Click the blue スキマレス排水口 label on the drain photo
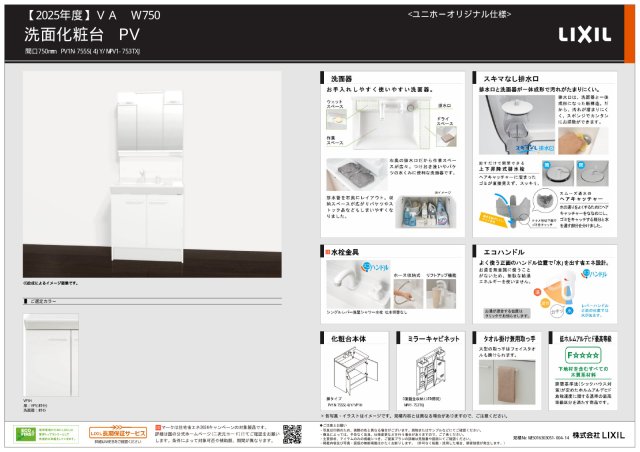This screenshot has height=452, width=640. pyautogui.click(x=534, y=148)
